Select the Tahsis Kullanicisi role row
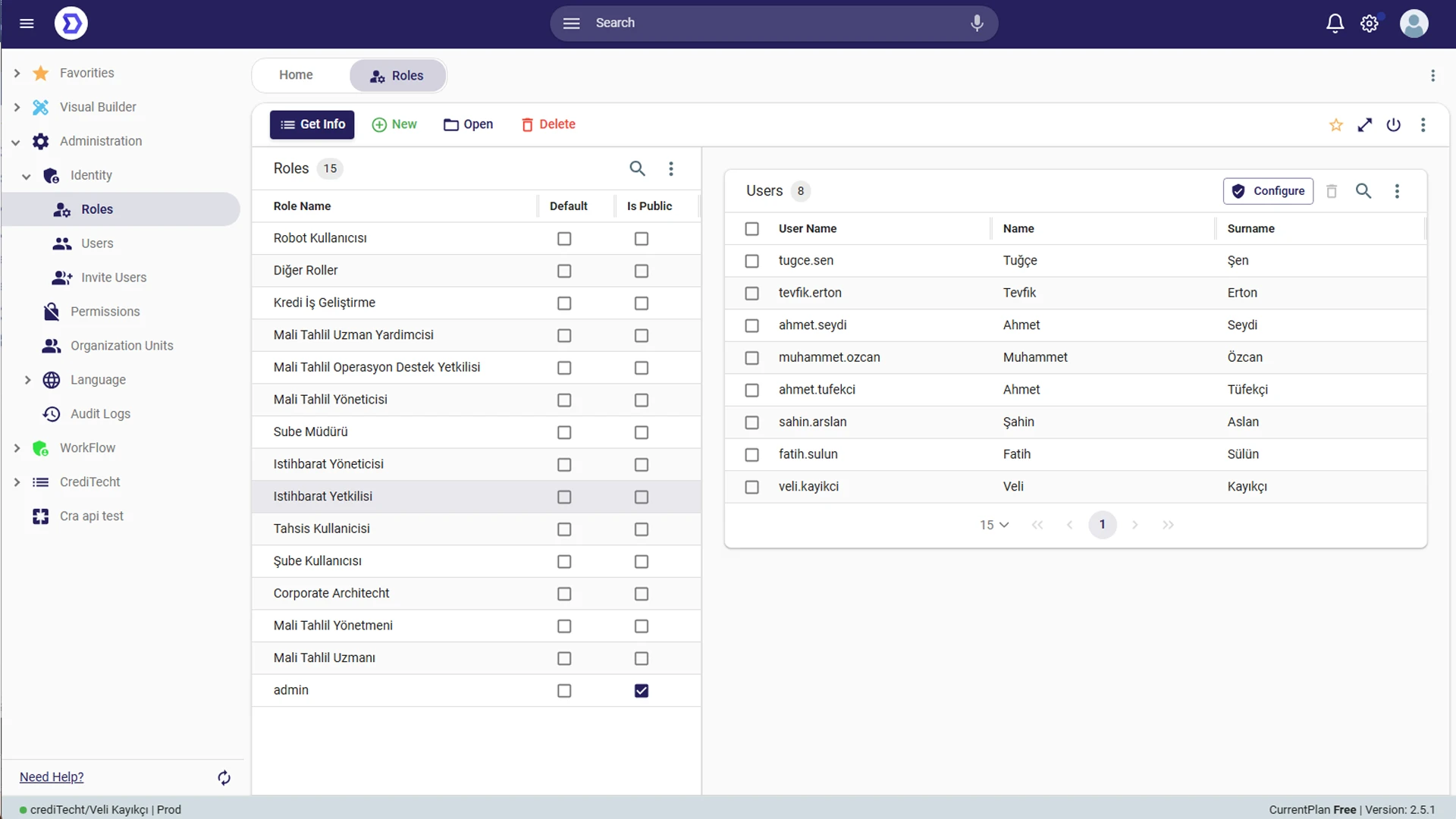This screenshot has width=1456, height=819. [476, 529]
